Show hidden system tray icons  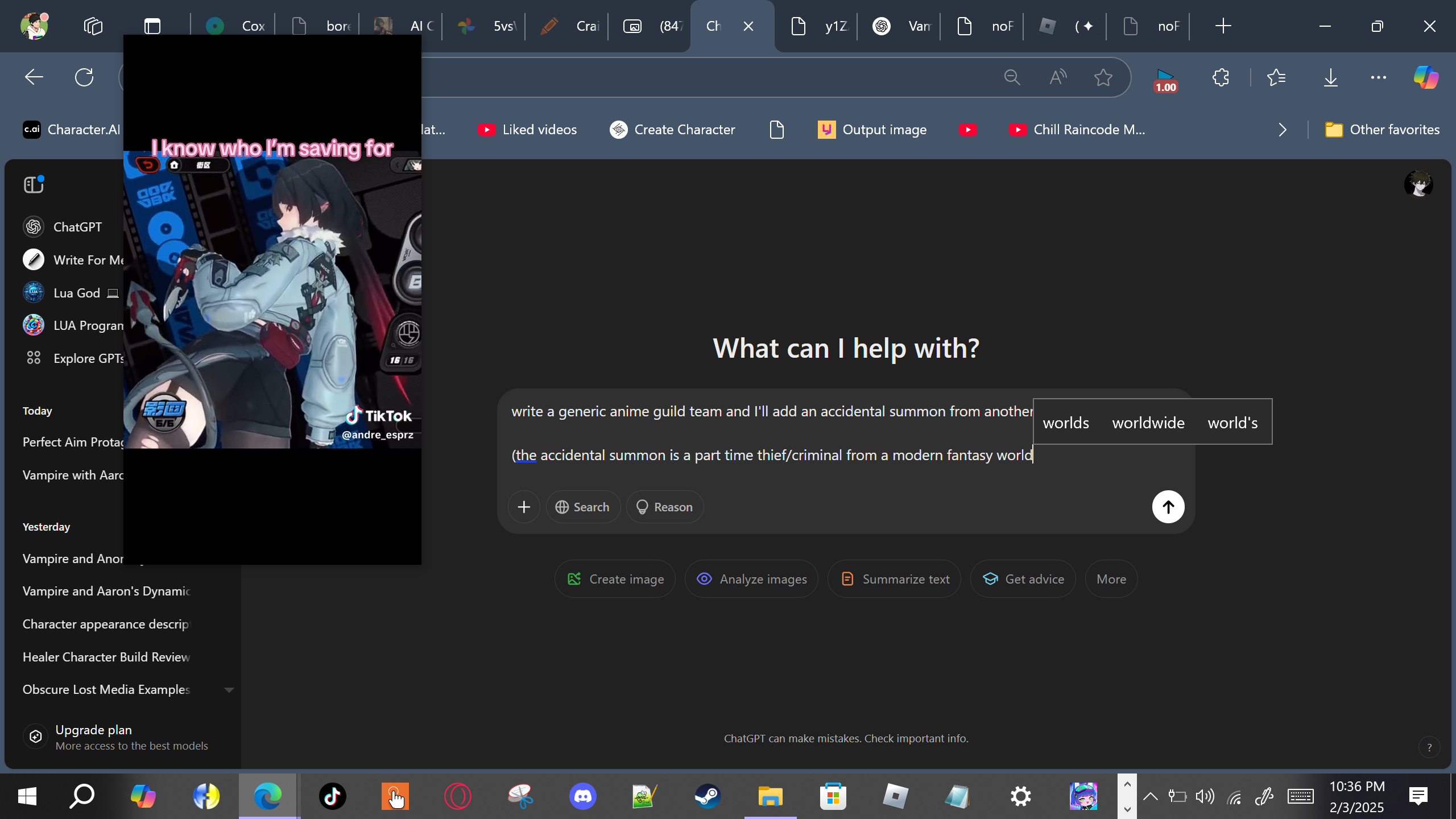[1150, 796]
